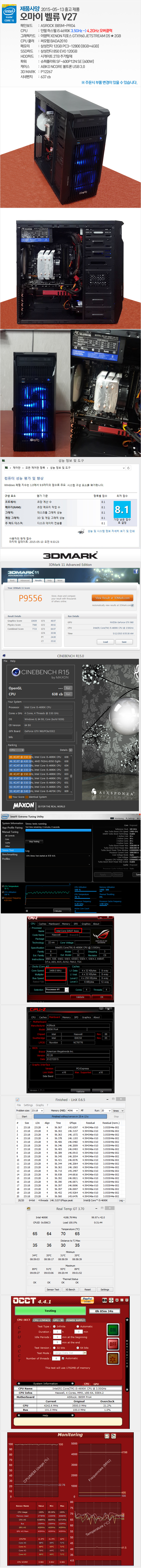Open the Settings menu in LinX

(28, 1105)
